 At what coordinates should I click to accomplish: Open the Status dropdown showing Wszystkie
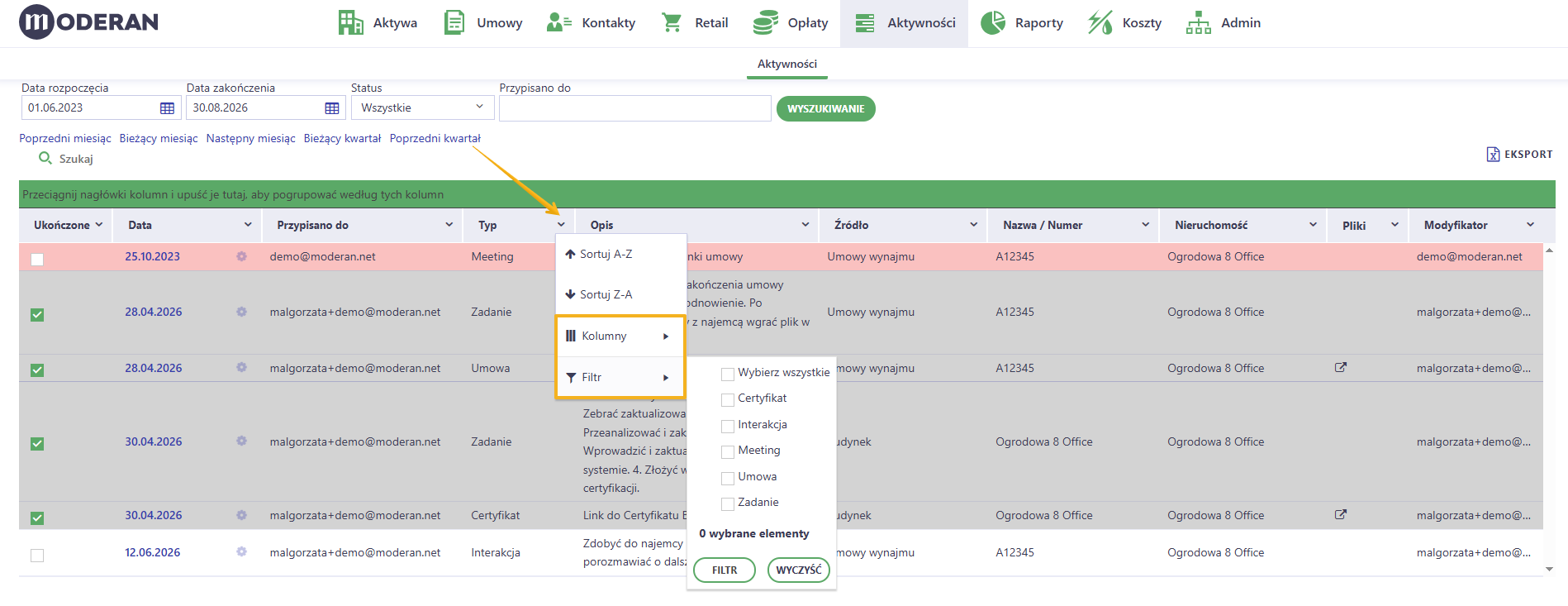tap(422, 107)
